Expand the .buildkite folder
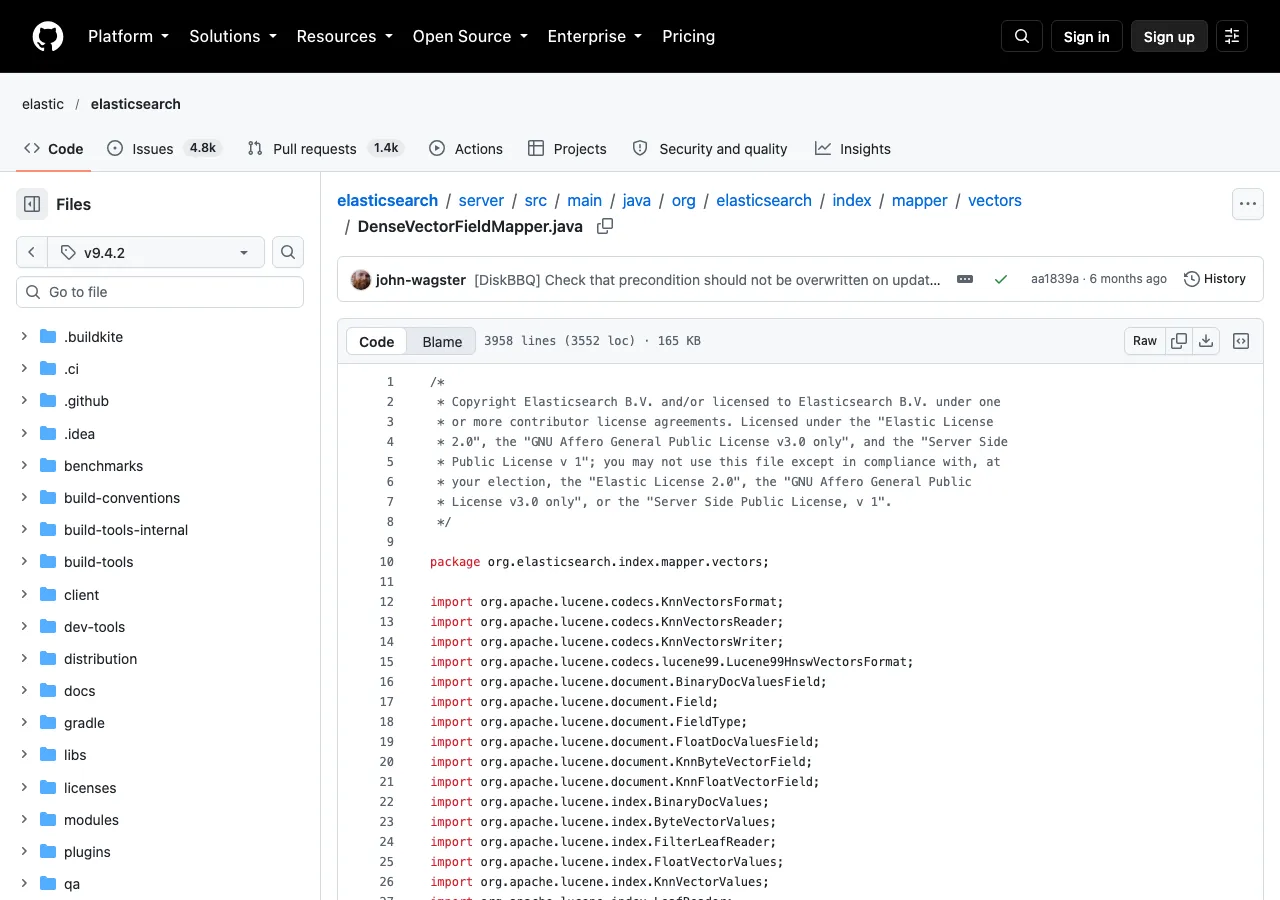The height and width of the screenshot is (900, 1280). click(24, 337)
